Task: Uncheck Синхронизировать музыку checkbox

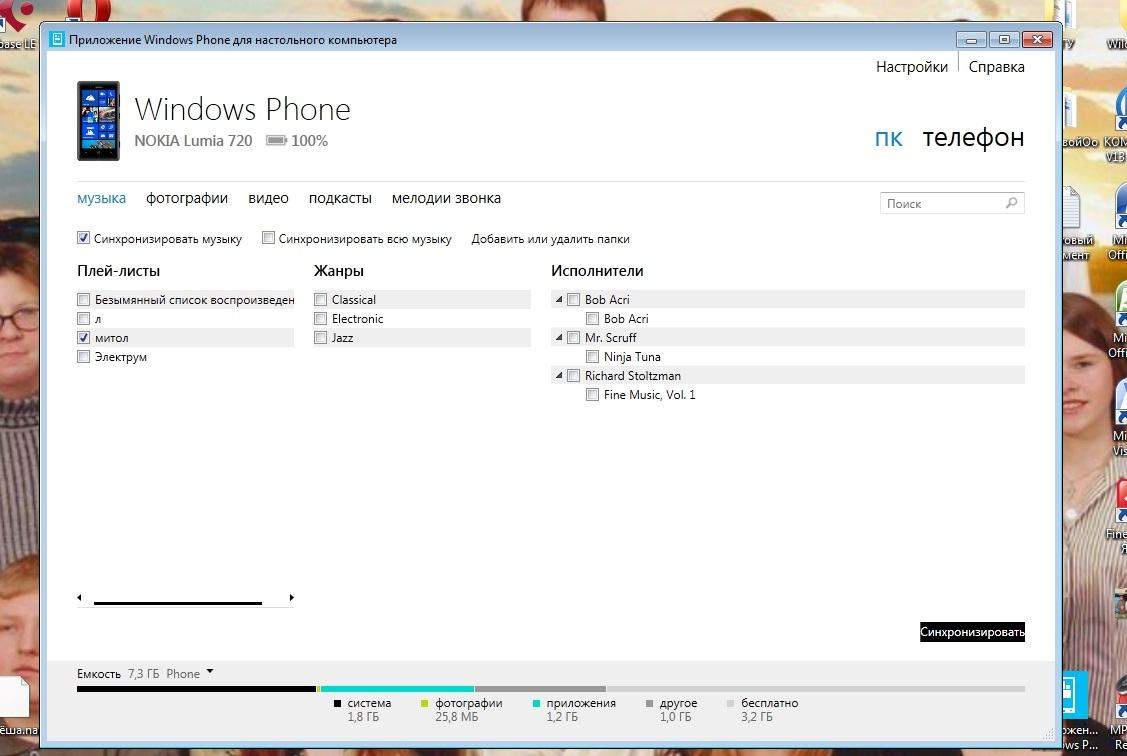Action: [84, 239]
